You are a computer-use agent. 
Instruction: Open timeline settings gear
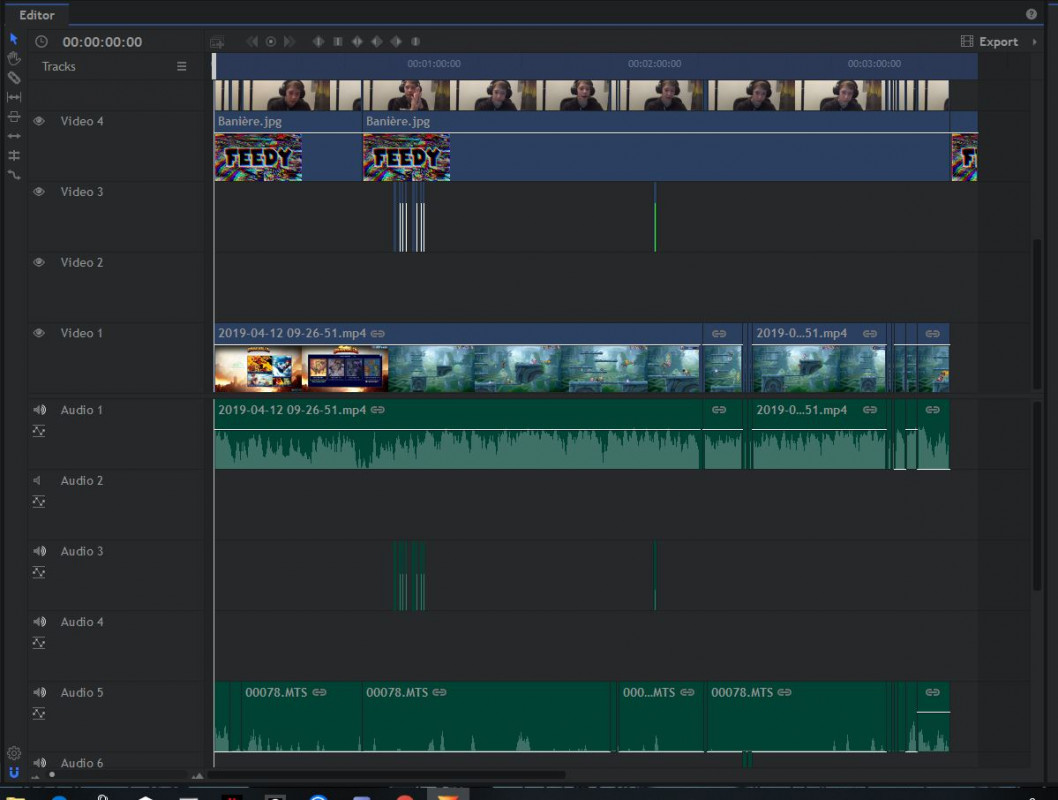pos(13,753)
